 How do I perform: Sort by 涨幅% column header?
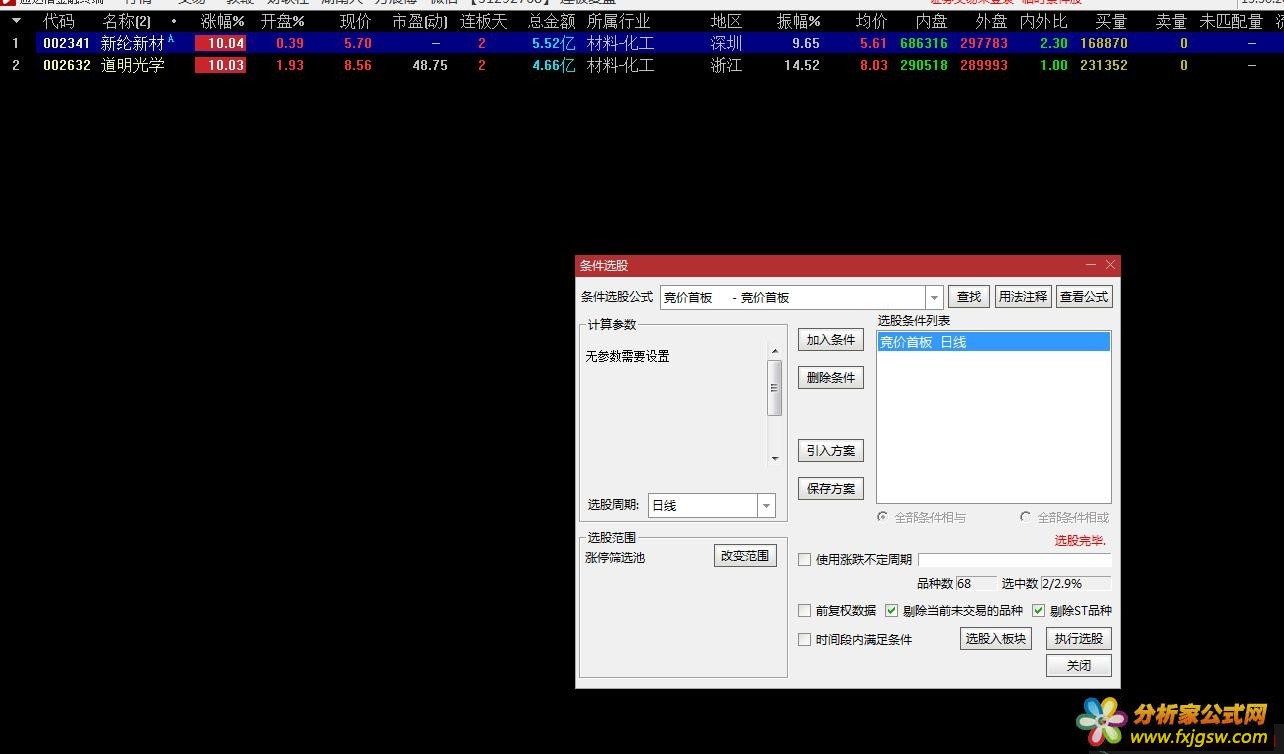222,21
